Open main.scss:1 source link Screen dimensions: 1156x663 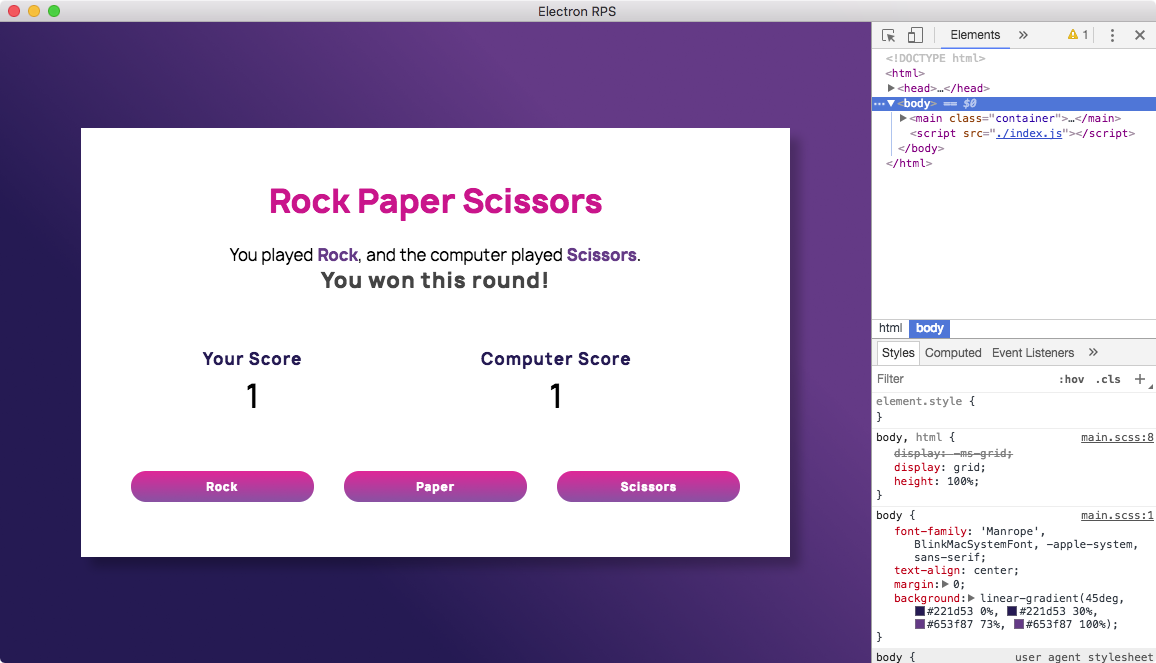click(1117, 516)
